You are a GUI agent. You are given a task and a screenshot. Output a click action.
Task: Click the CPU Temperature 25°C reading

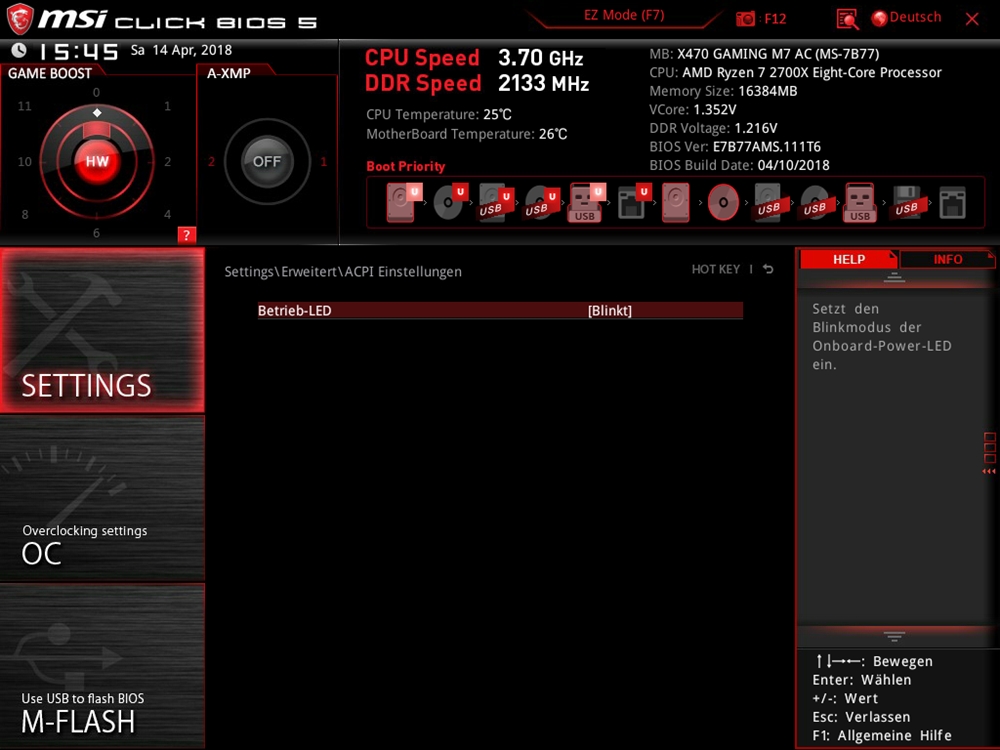tap(439, 115)
